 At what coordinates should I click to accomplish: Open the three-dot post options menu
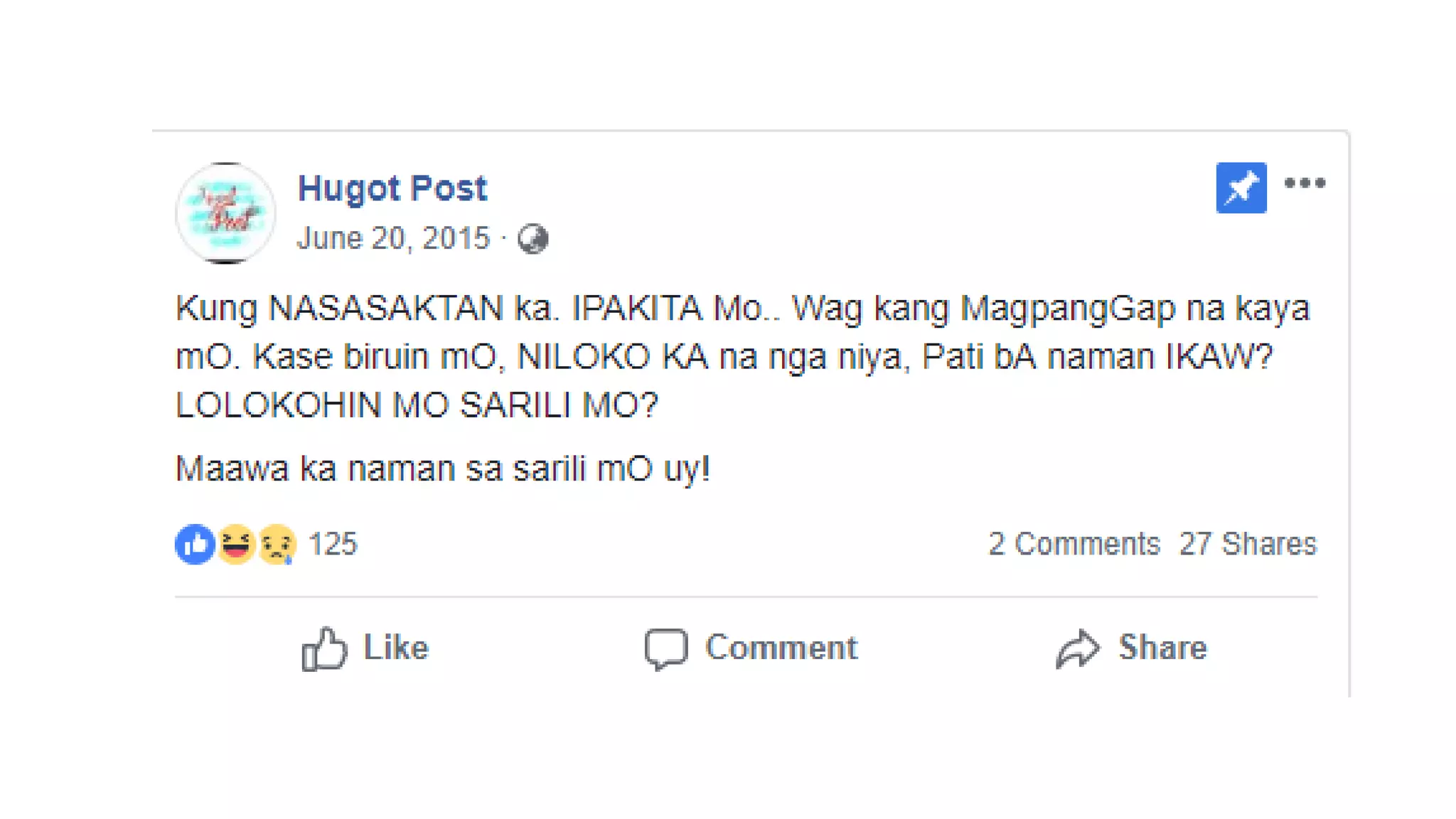pyautogui.click(x=1305, y=183)
